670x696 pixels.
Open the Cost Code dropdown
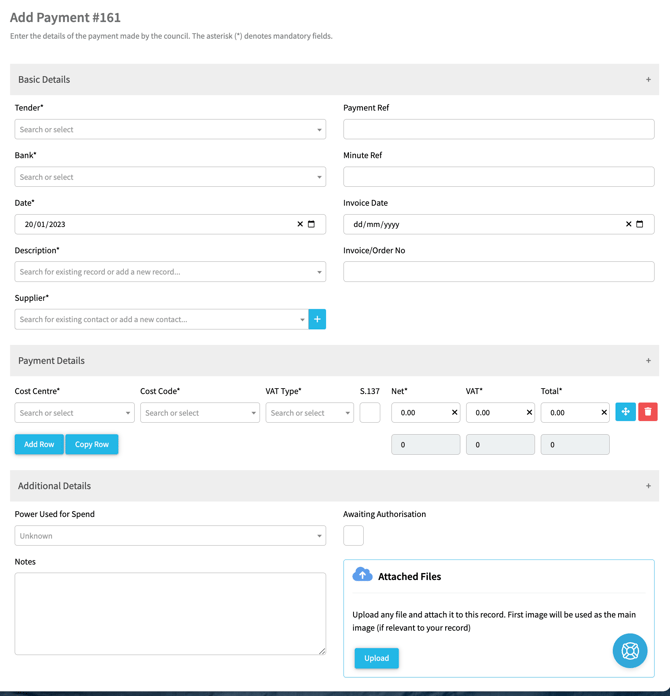click(x=200, y=412)
